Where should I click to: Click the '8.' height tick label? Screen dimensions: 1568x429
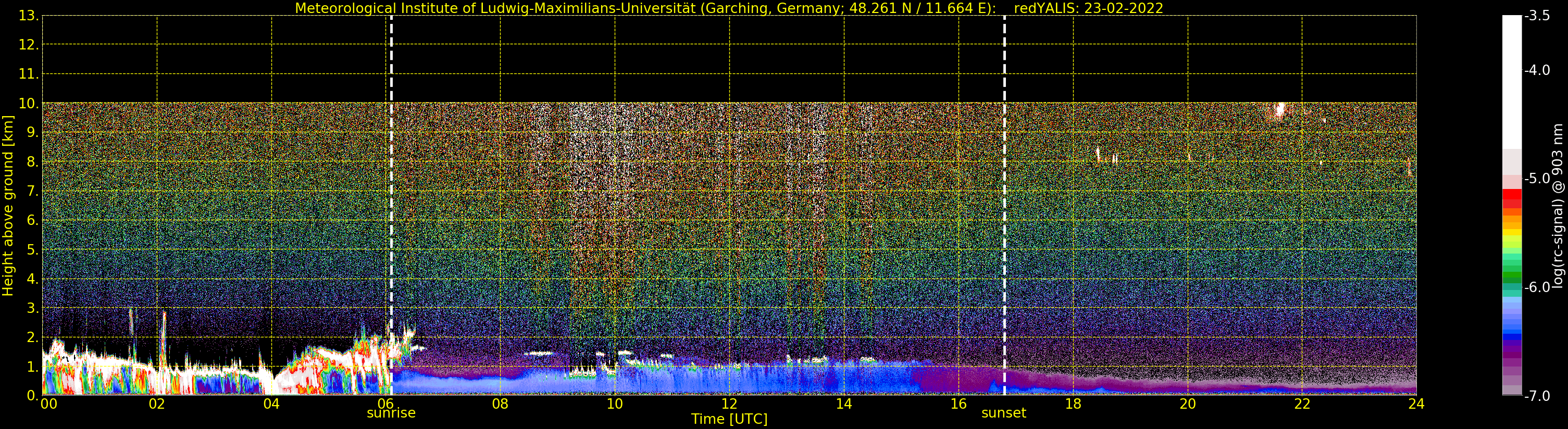(32, 161)
